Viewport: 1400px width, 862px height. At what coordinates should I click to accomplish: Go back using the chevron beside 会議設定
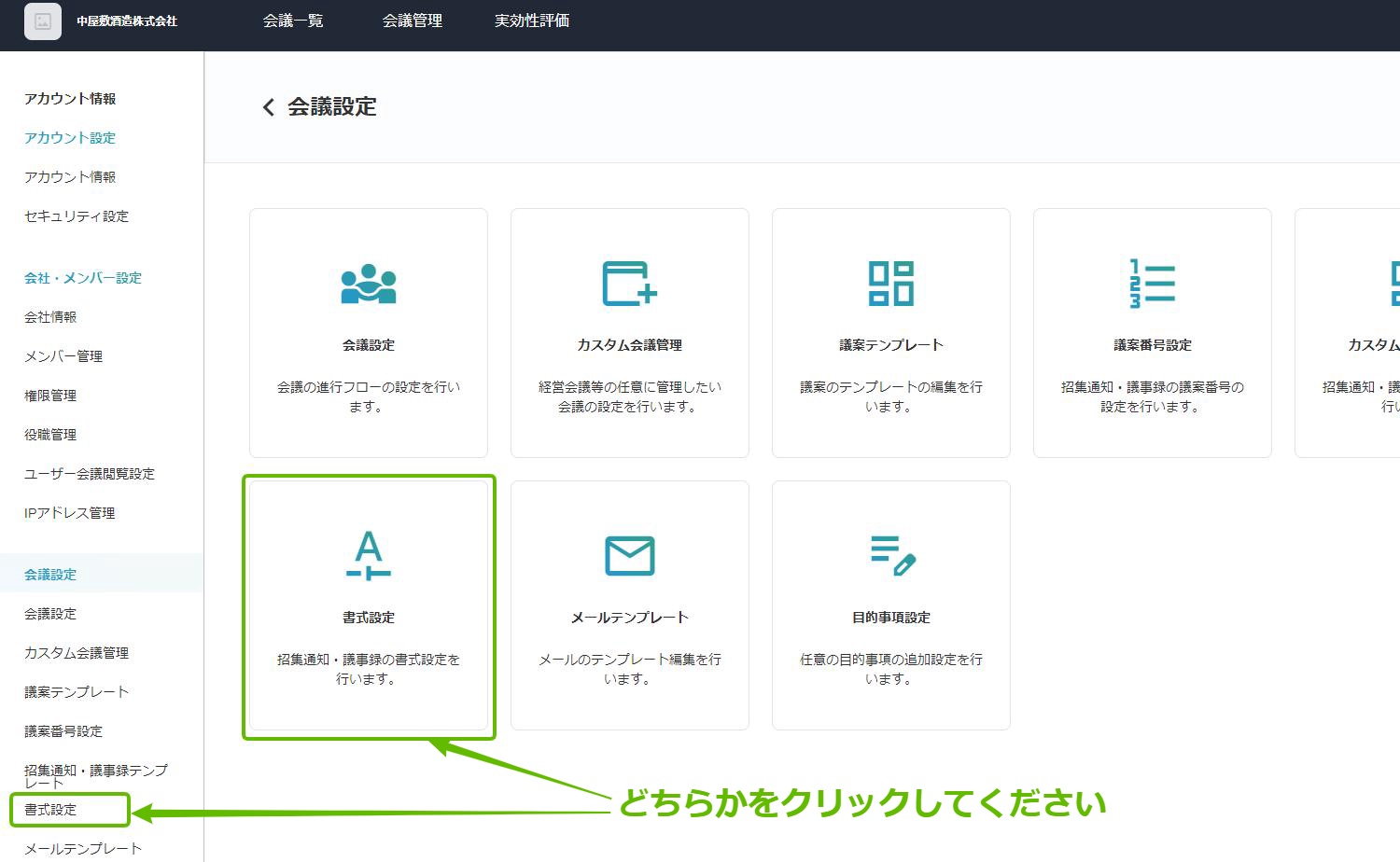pos(269,107)
